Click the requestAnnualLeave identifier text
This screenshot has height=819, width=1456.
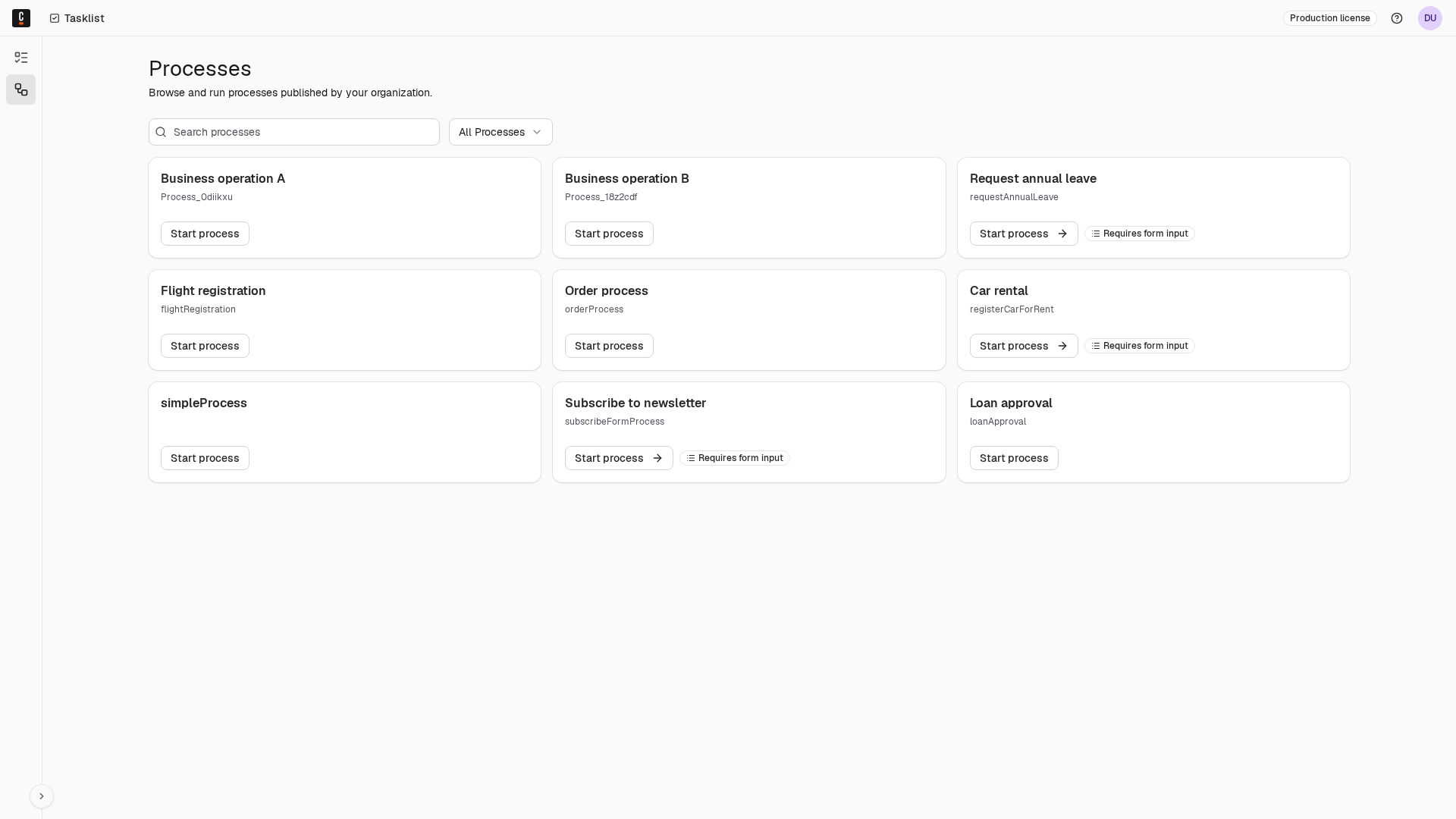coord(1014,197)
